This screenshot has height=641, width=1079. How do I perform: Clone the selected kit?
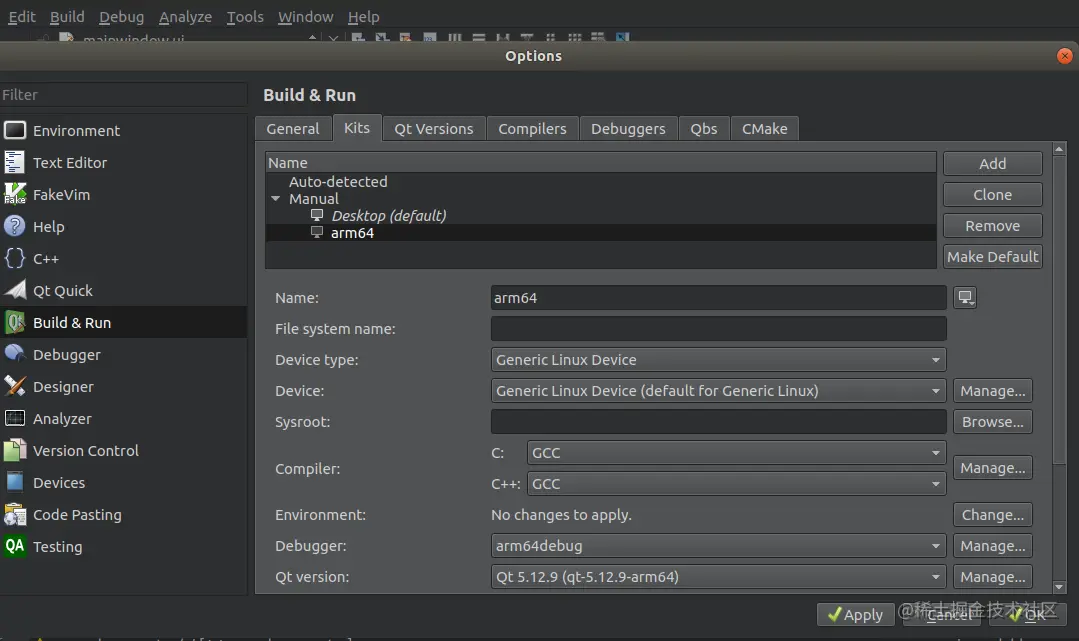(992, 195)
